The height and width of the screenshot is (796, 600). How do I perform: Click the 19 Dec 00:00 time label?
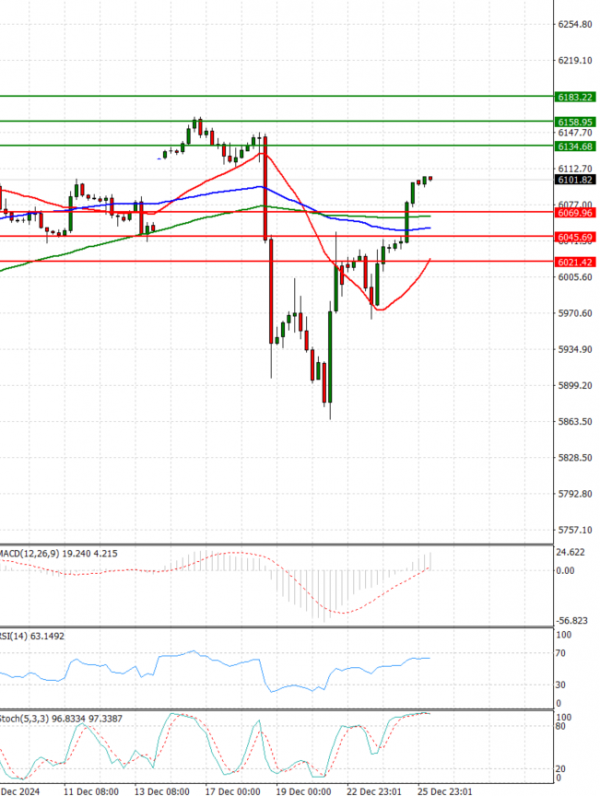pos(303,791)
